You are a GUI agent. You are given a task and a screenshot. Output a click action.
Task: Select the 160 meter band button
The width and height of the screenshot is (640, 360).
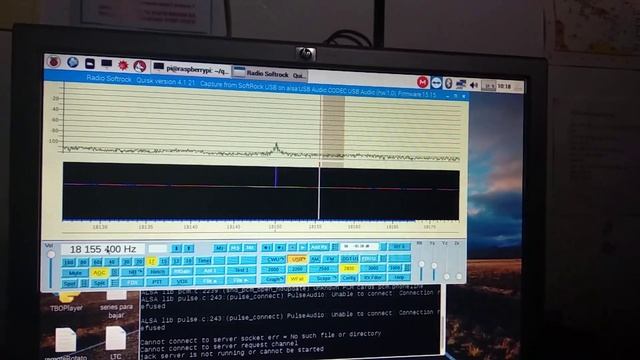pyautogui.click(x=69, y=262)
